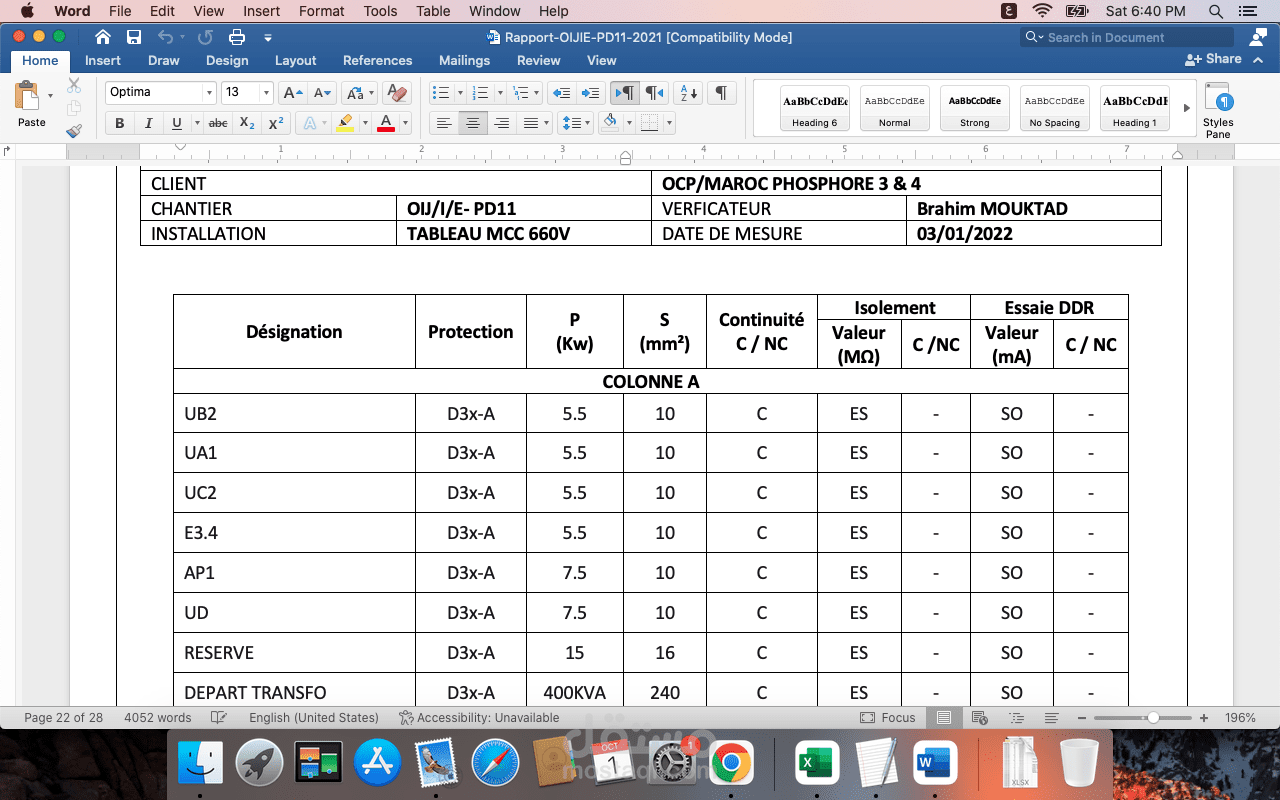Toggle italic formatting
This screenshot has height=800, width=1280.
click(148, 124)
